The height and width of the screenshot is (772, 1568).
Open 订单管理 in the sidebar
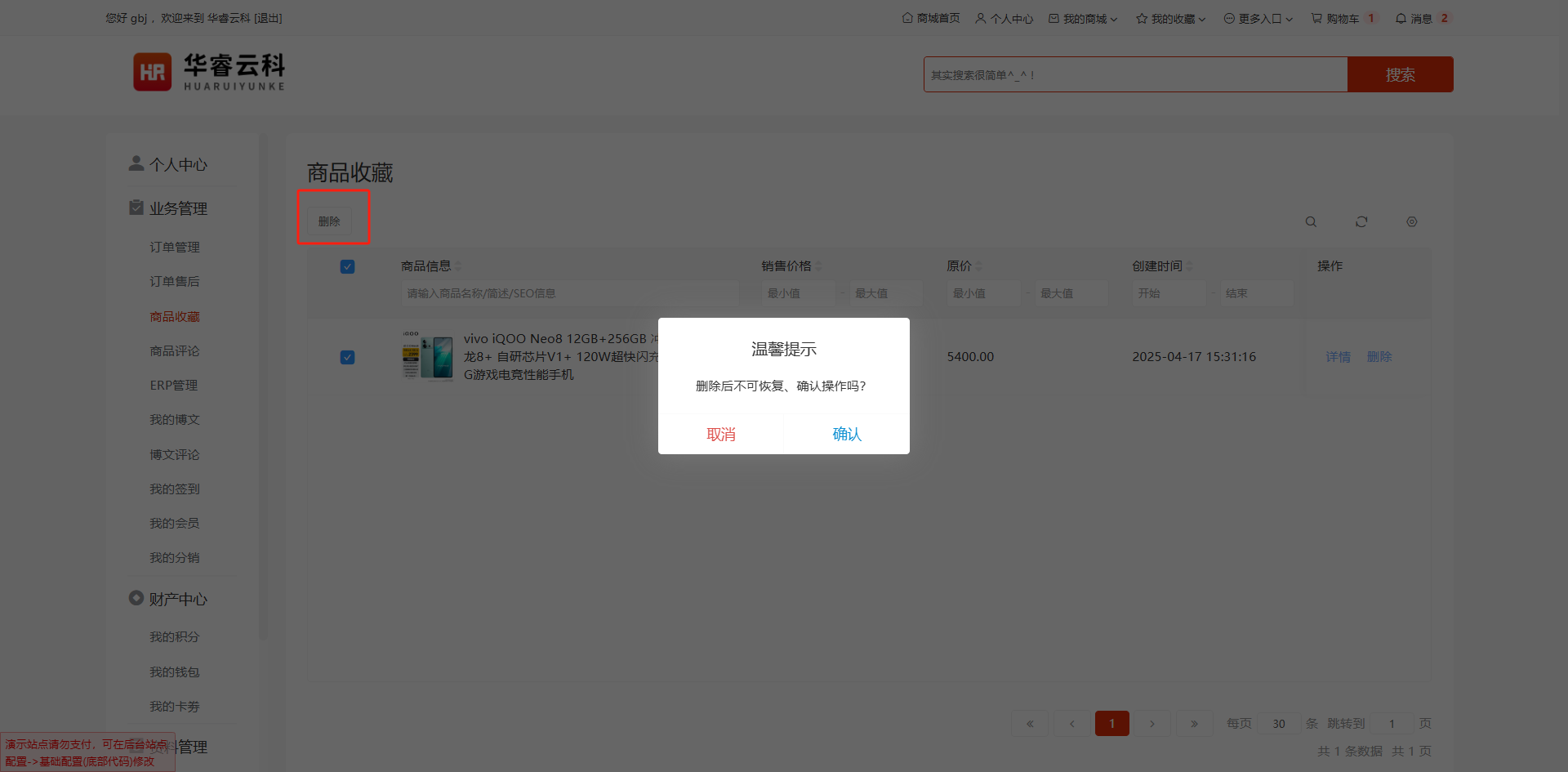(x=175, y=247)
